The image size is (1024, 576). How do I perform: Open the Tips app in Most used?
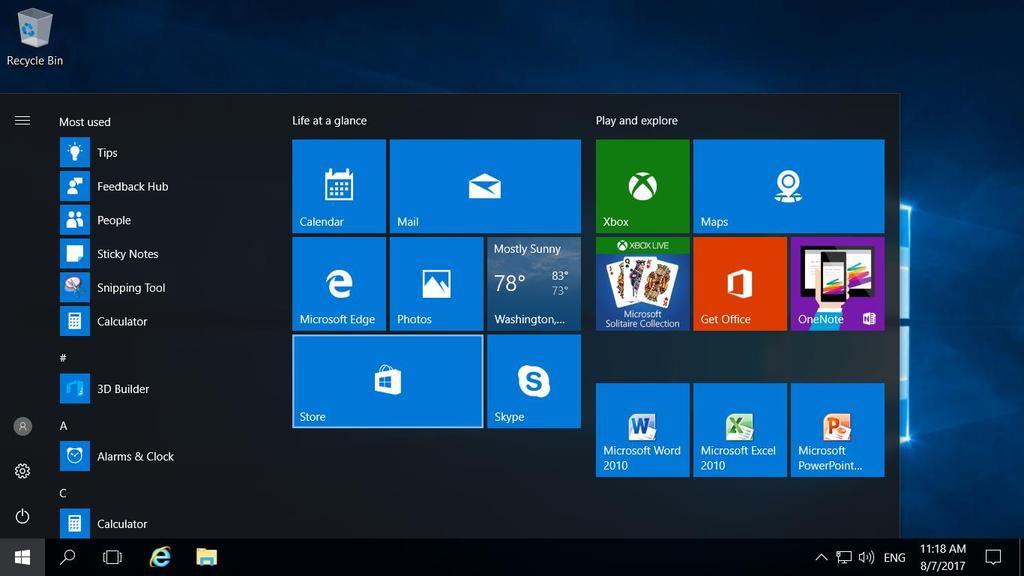click(x=163, y=153)
